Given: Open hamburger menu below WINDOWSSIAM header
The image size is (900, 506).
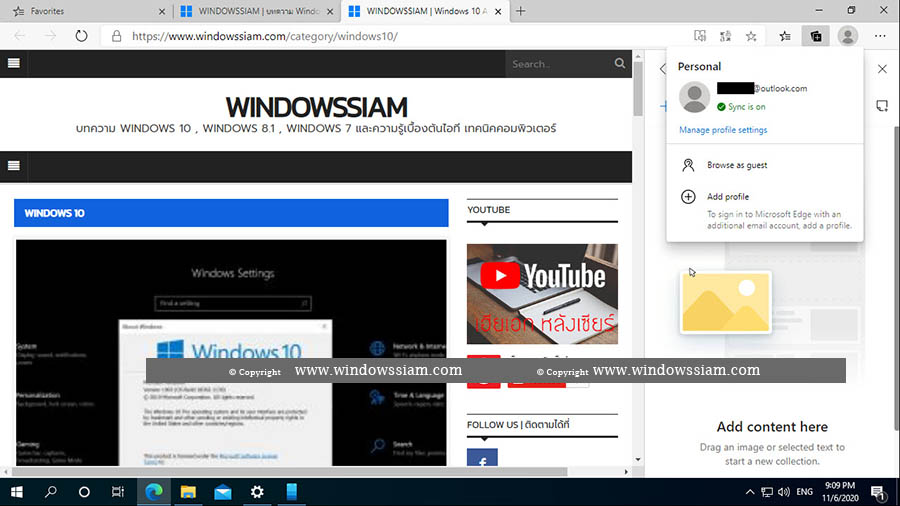Looking at the screenshot, I should coord(14,166).
